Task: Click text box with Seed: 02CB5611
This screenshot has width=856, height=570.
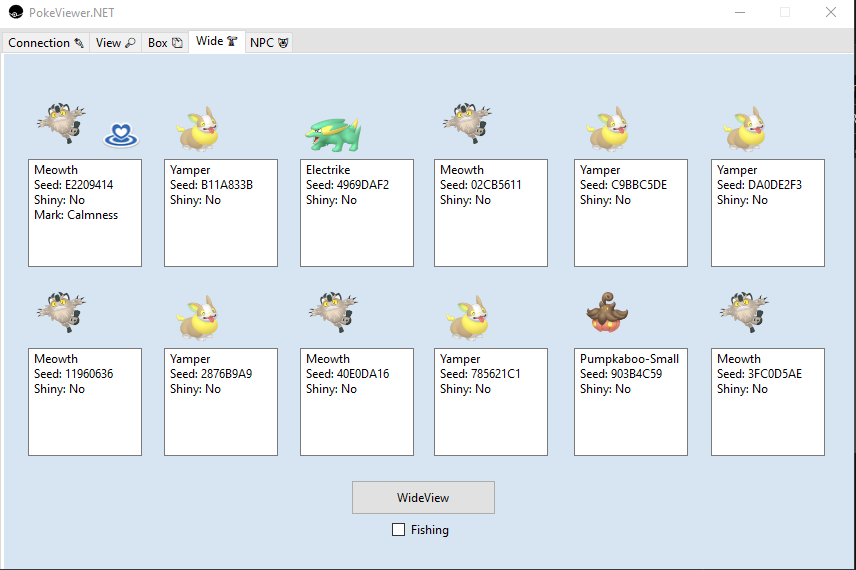Action: coord(491,213)
